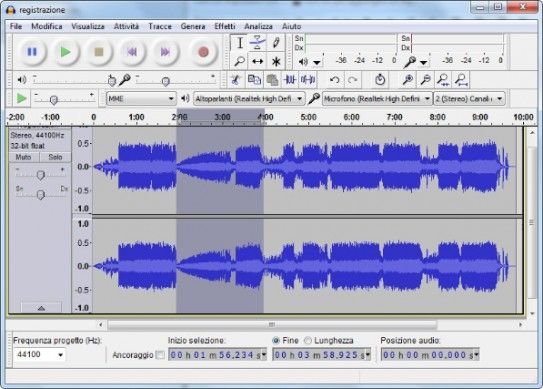Click the Sync-Lock clock icon
543x389 pixels.
tap(380, 80)
